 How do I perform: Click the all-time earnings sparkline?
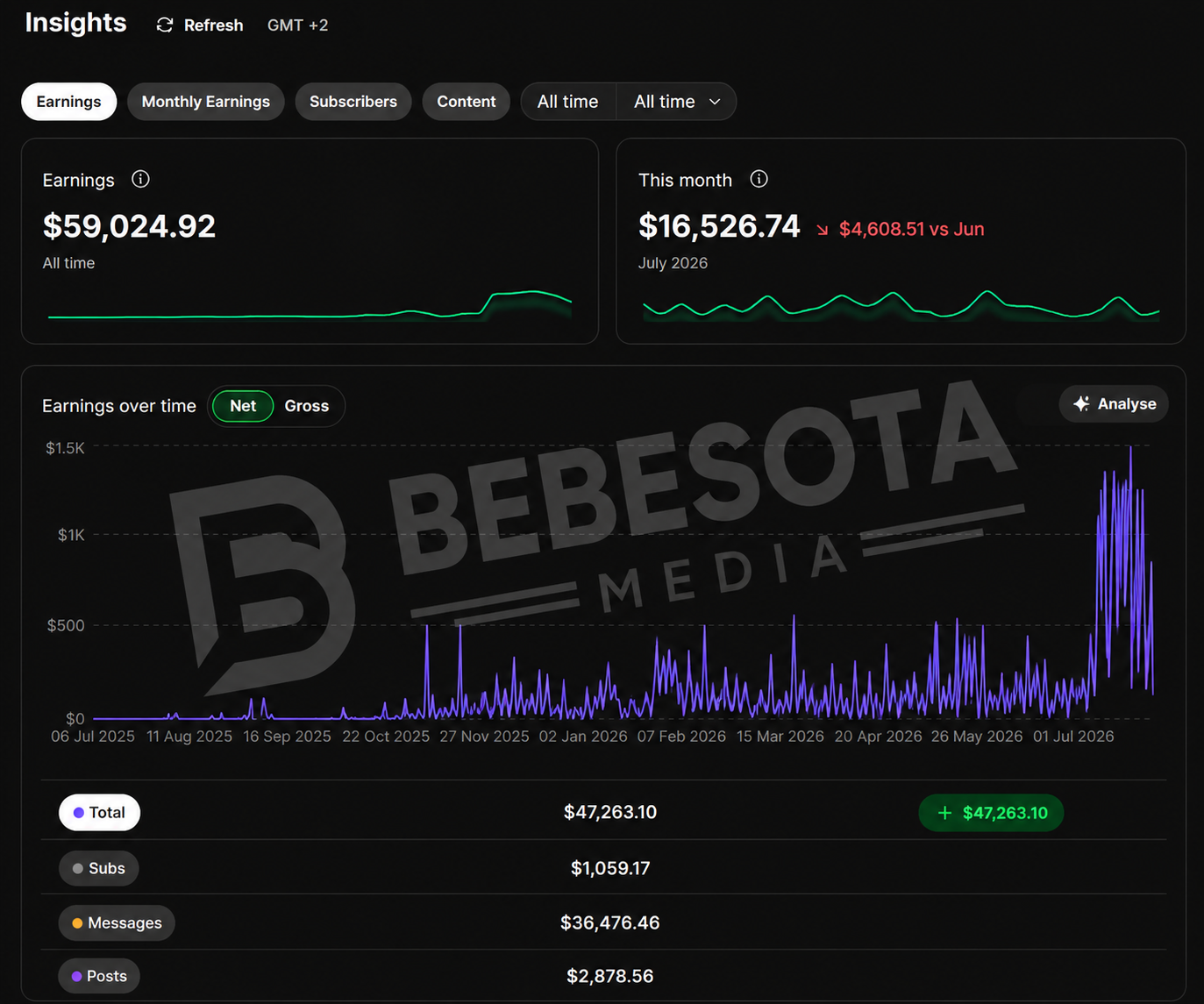pos(310,305)
